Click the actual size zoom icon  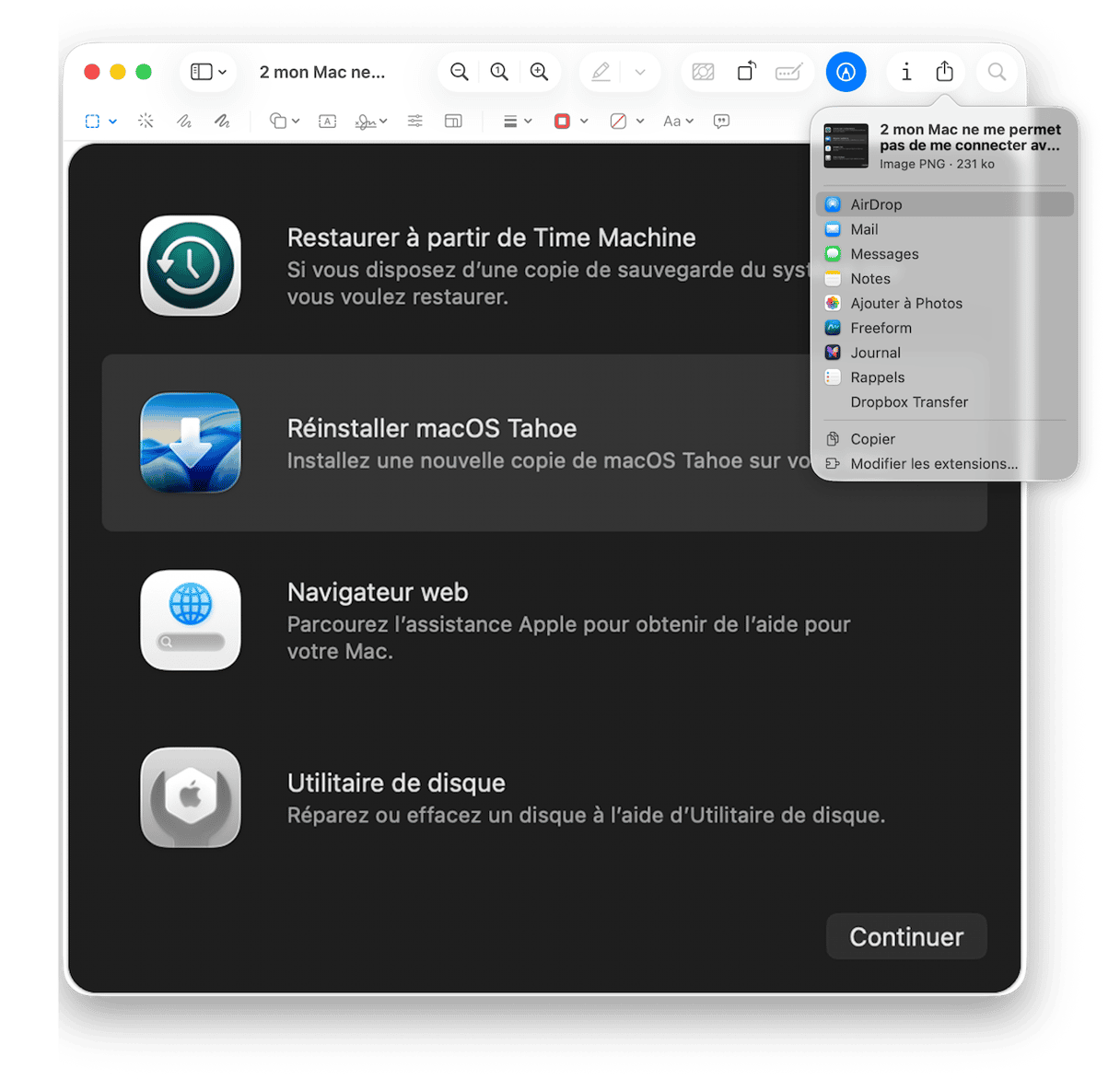(x=499, y=72)
